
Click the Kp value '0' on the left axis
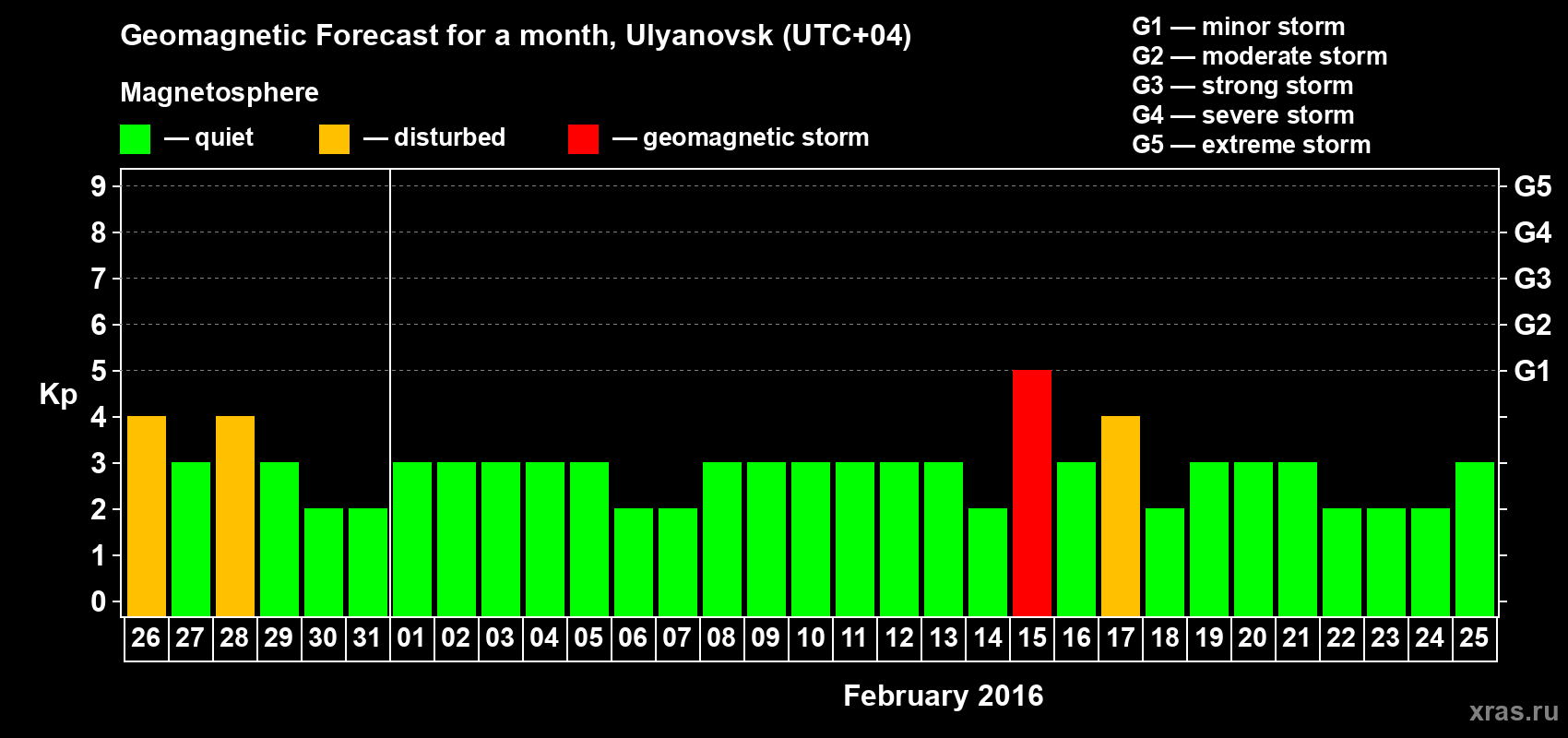tap(99, 601)
